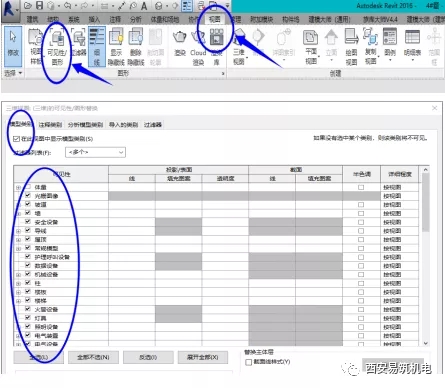Screen dimensions: 445x388
Task: Click the Expand All (展开全部) button
Action: (x=203, y=357)
